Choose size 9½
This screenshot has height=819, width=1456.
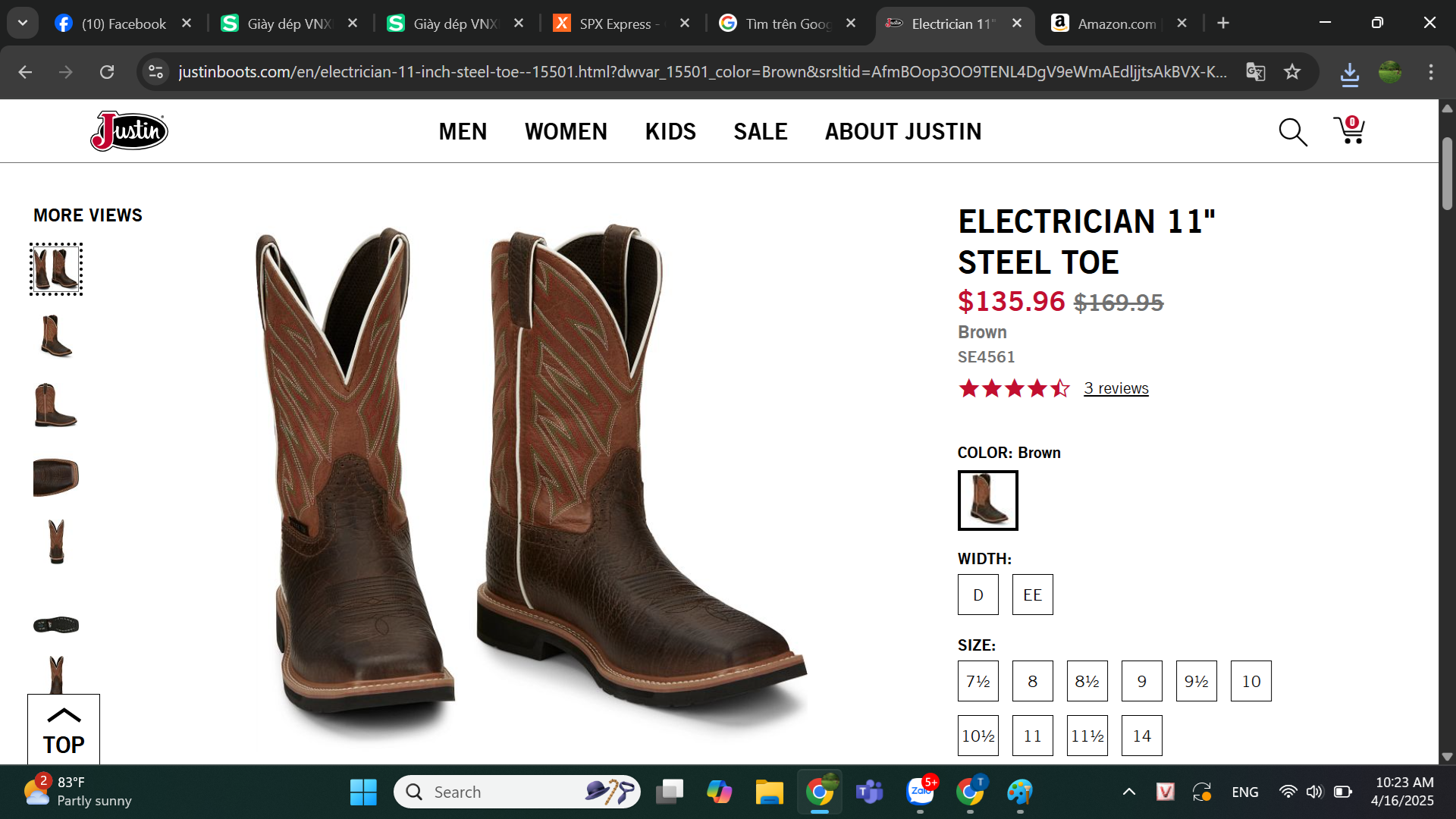[x=1196, y=681]
